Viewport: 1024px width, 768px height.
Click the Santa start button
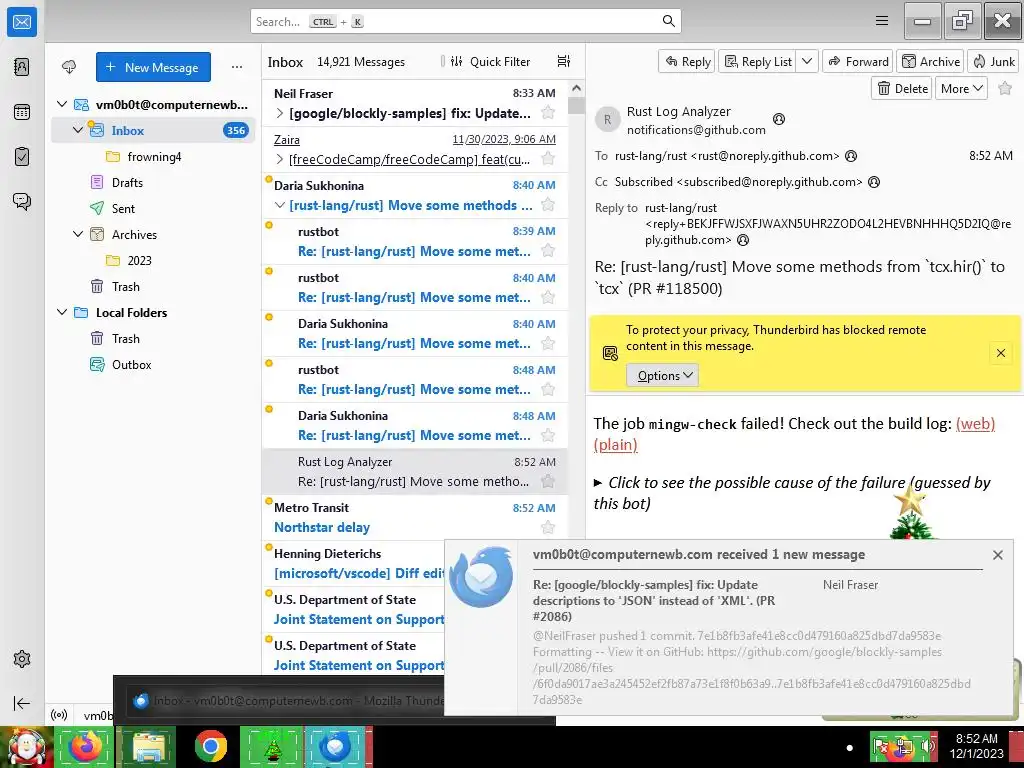point(26,746)
